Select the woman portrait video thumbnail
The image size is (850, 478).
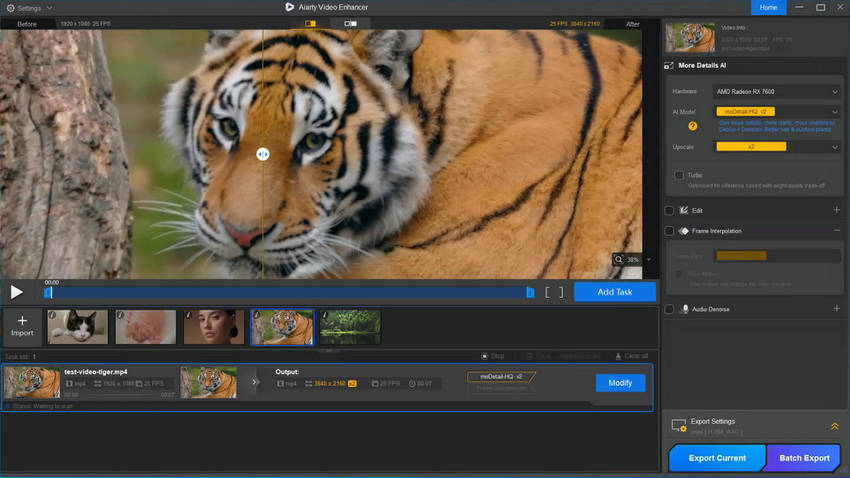[x=214, y=327]
